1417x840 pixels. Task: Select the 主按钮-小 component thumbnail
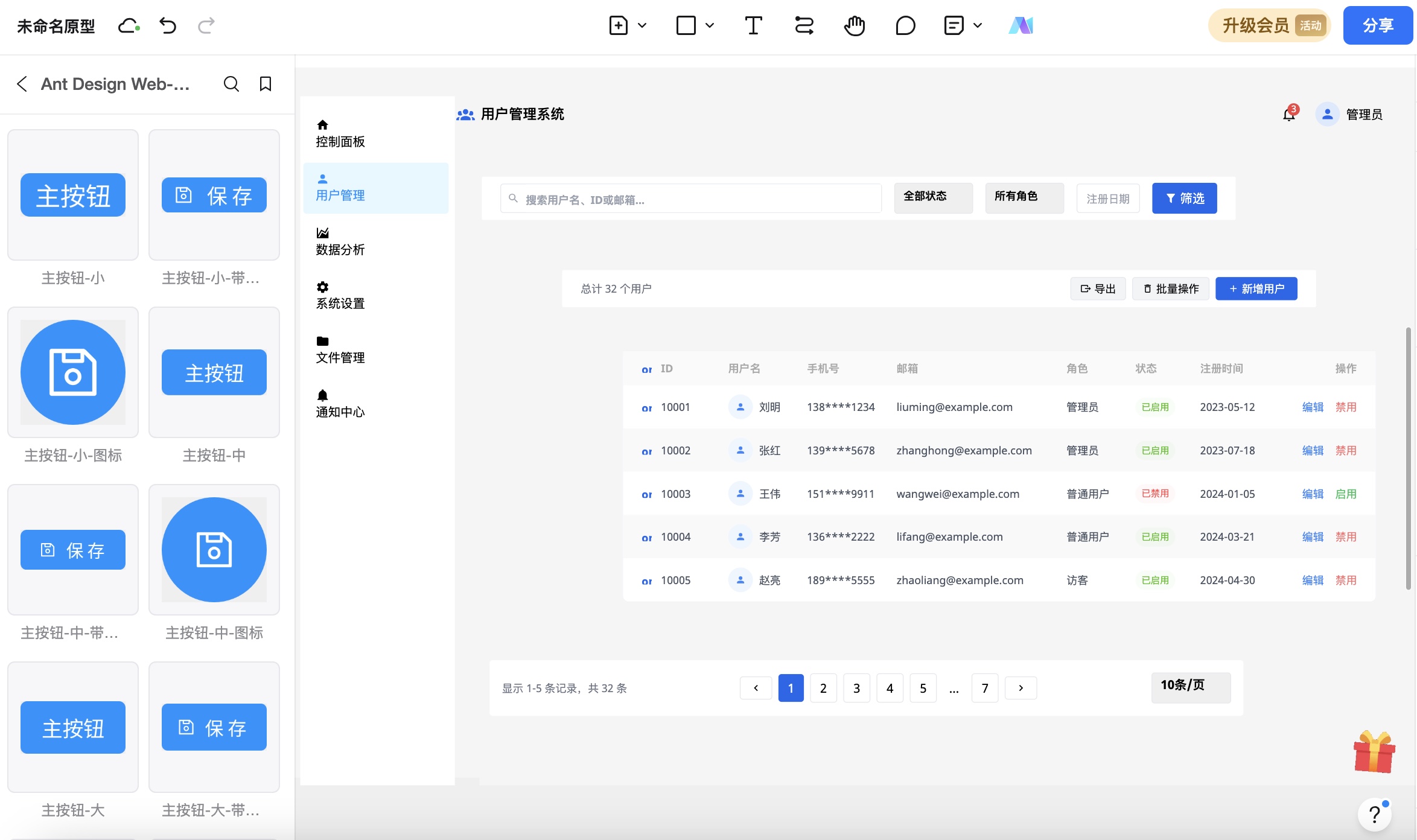coord(73,195)
